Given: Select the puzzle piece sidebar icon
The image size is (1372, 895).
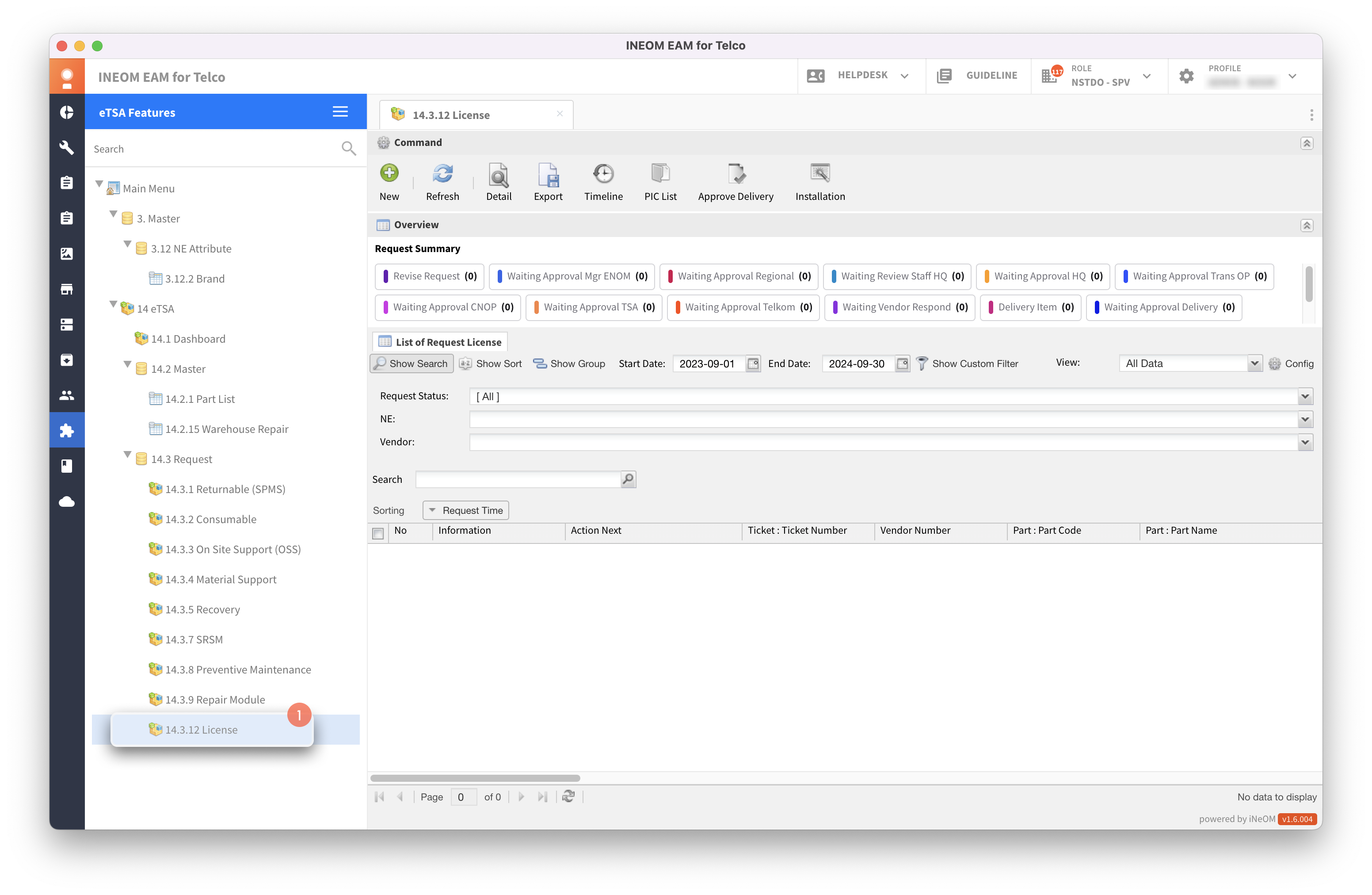Looking at the screenshot, I should pyautogui.click(x=67, y=431).
